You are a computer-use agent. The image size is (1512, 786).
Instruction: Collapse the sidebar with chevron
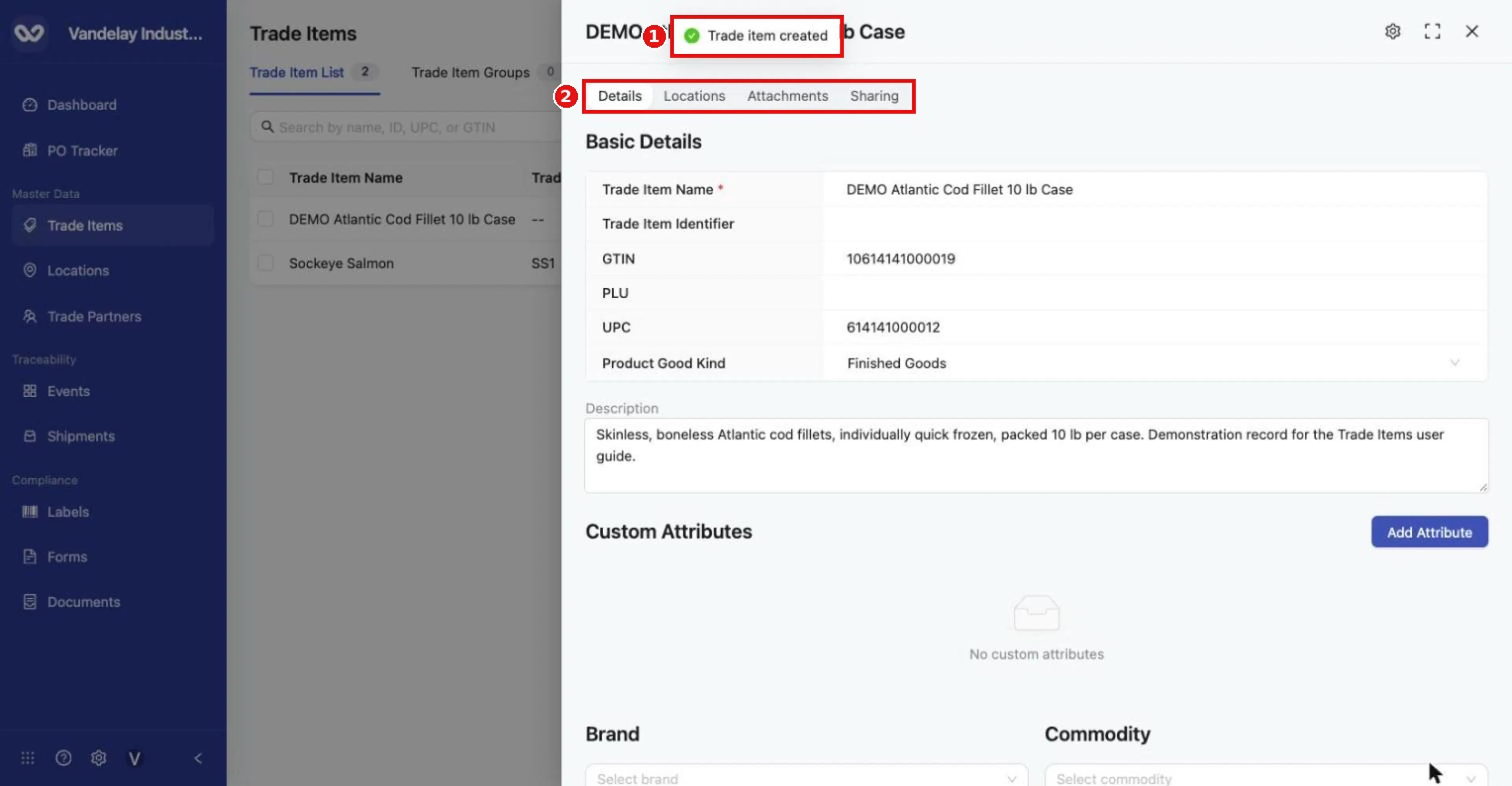point(198,758)
